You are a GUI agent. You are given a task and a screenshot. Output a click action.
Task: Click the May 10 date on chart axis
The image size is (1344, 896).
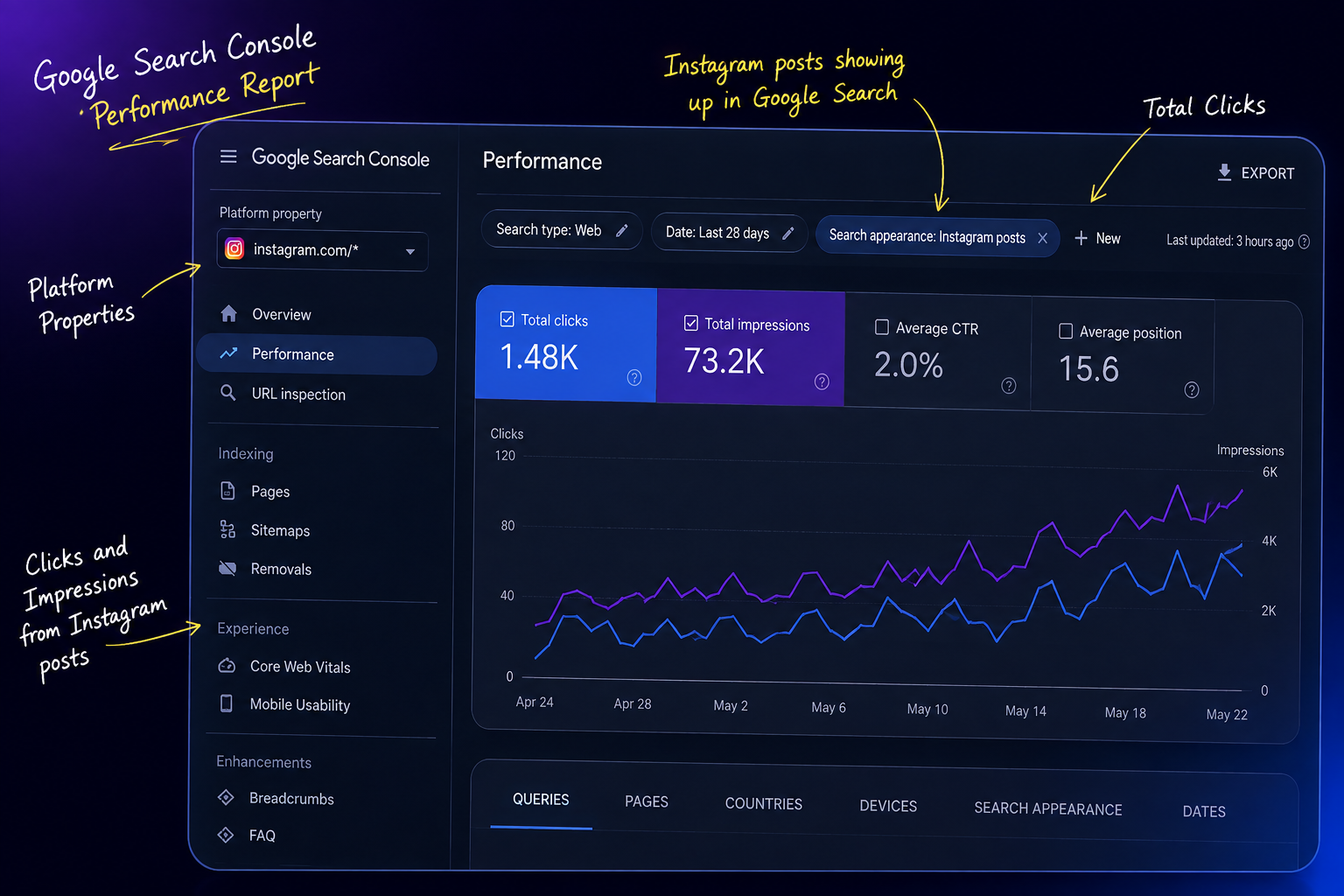[x=927, y=710]
